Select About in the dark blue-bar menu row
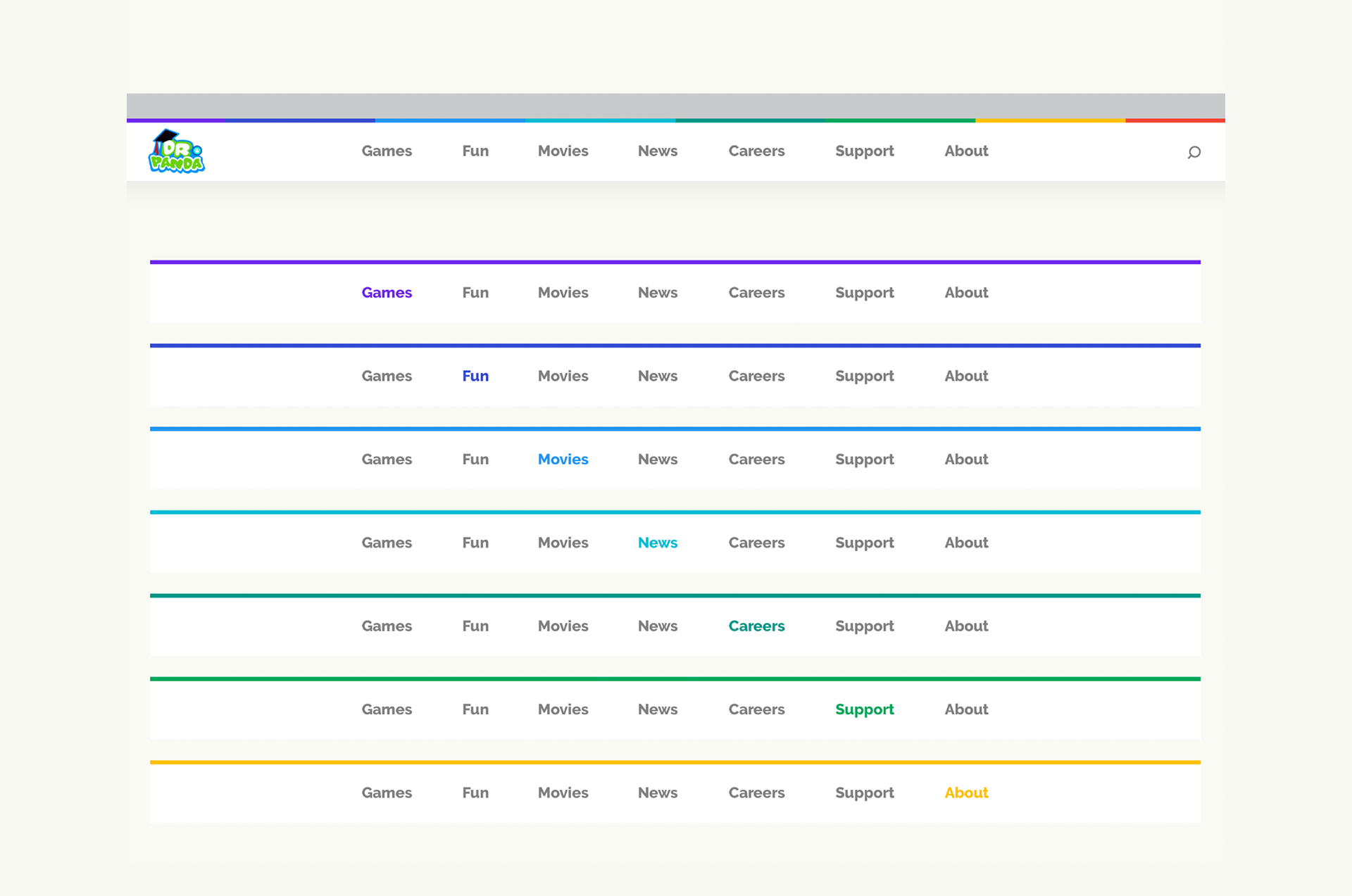1352x896 pixels. (x=966, y=376)
